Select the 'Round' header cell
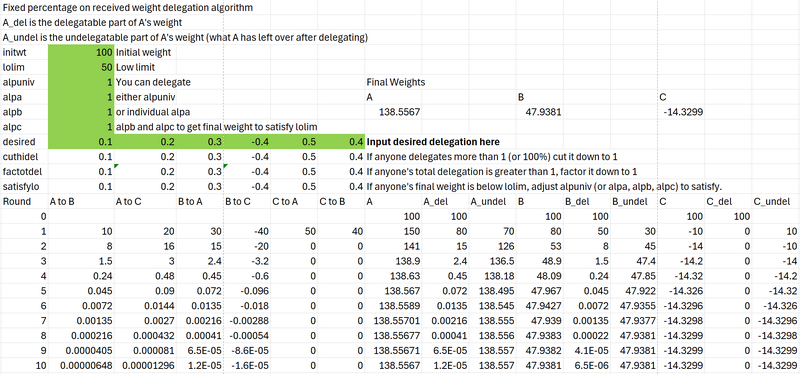 tap(24, 201)
